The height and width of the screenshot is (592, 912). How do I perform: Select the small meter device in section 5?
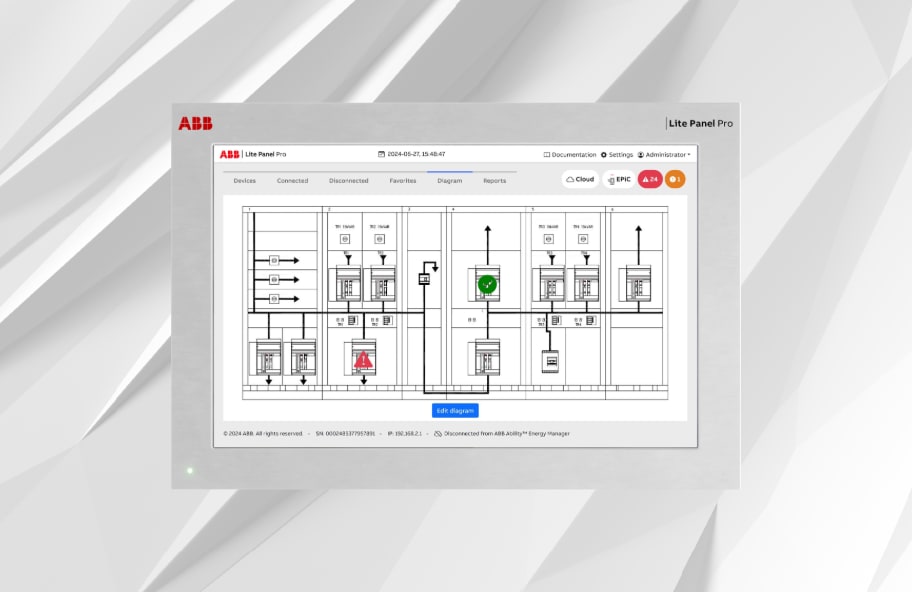(x=550, y=360)
